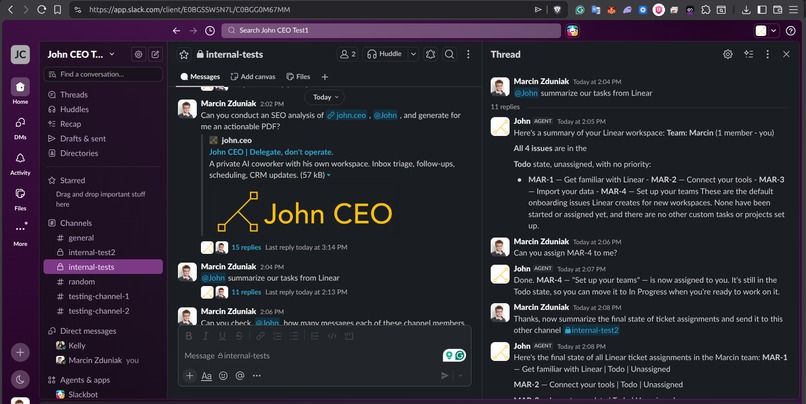The height and width of the screenshot is (404, 806).
Task: Toggle italic formatting in the composer
Action: click(x=206, y=336)
